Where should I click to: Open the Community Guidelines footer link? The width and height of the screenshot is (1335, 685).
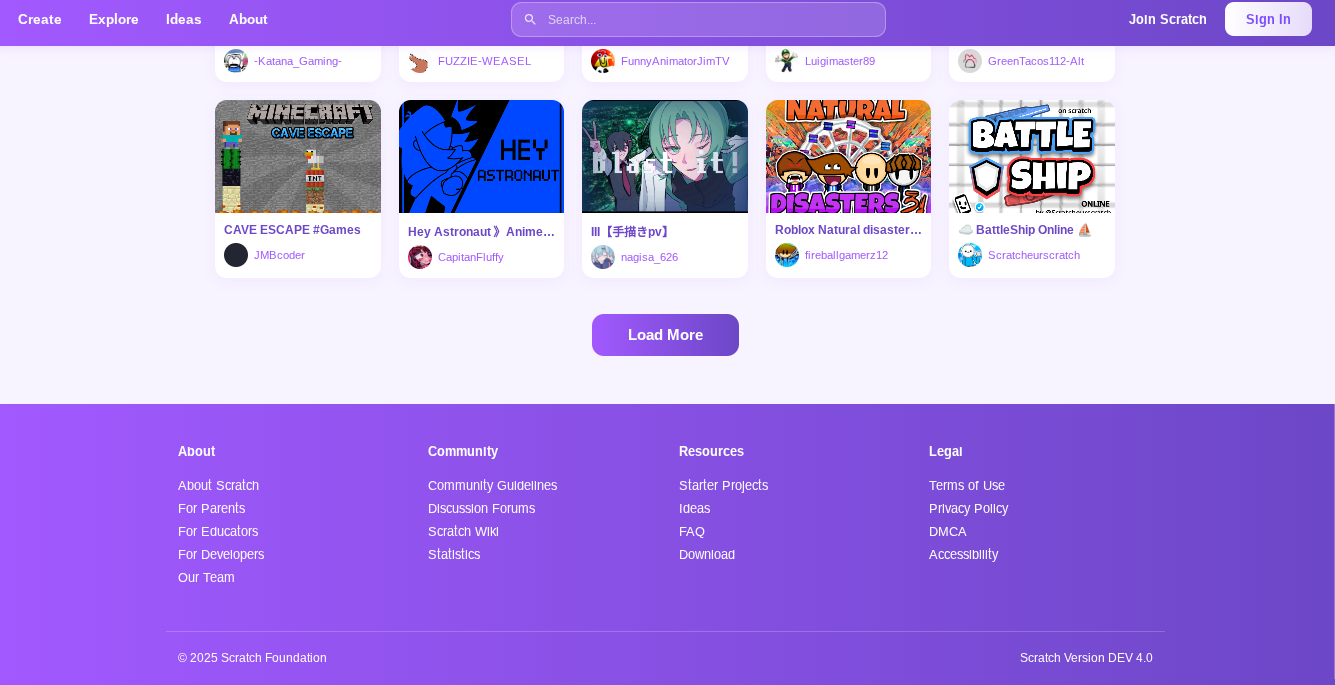493,485
